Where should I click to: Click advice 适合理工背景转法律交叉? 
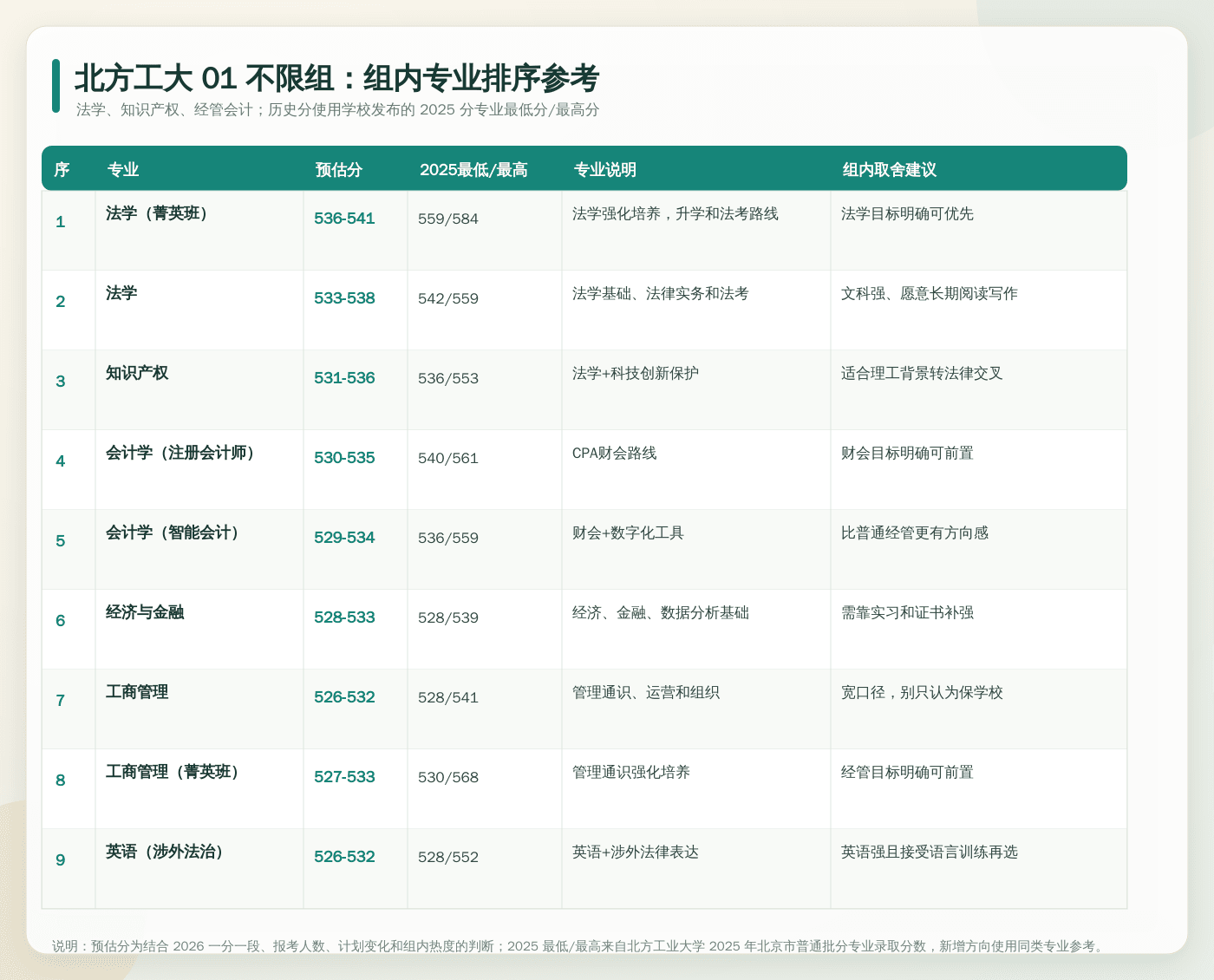(923, 373)
